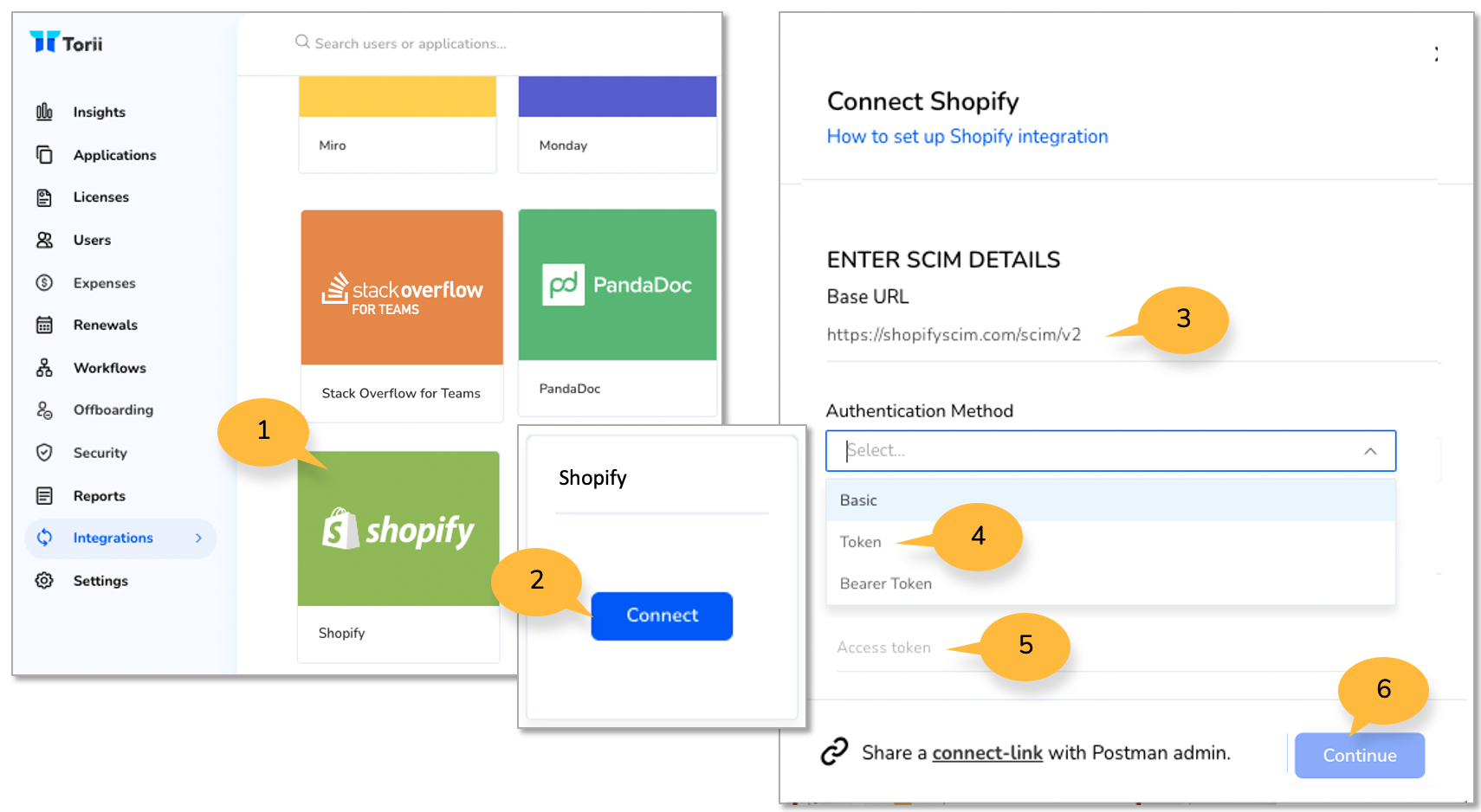This screenshot has width=1481, height=812.
Task: Open the Authentication Method select box
Action: [x=1110, y=451]
